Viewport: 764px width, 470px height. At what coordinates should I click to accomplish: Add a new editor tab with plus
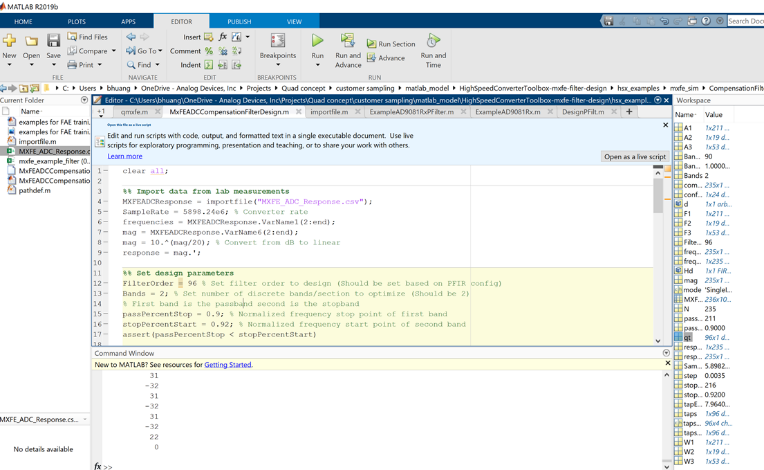coord(629,112)
